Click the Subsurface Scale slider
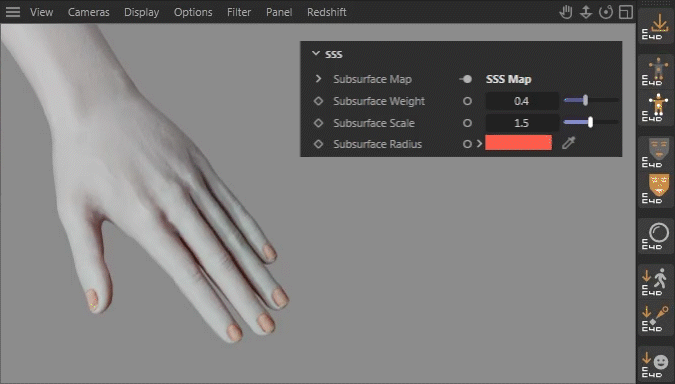 [591, 123]
